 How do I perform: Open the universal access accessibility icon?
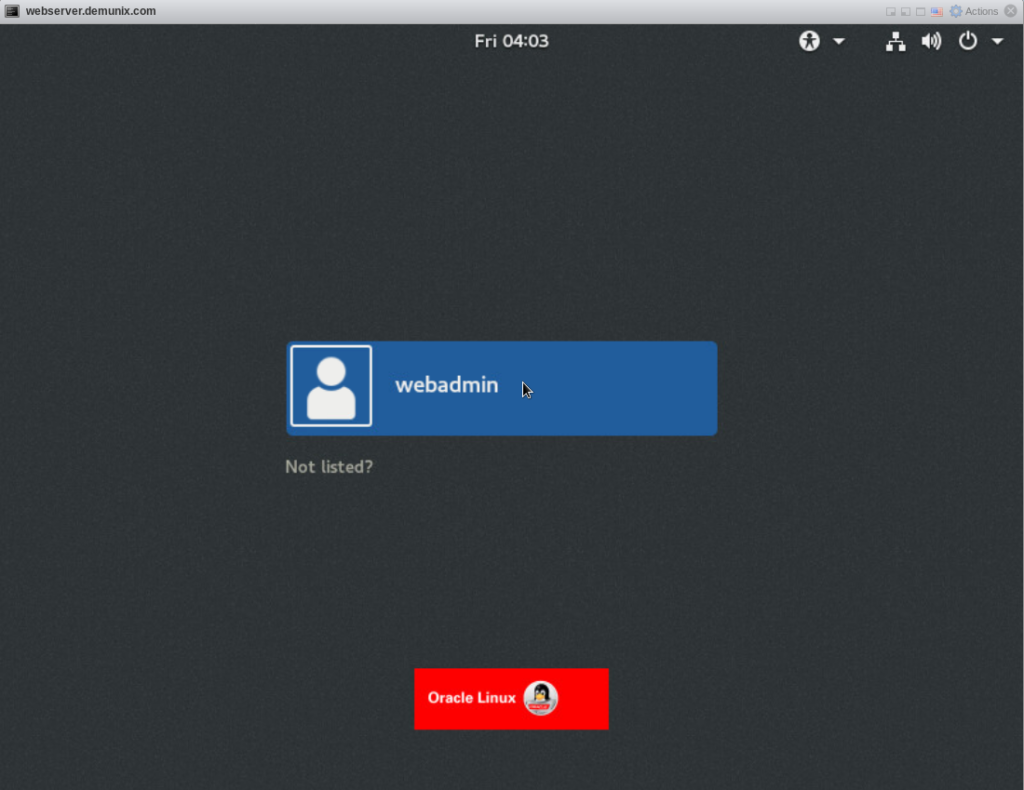[x=809, y=41]
